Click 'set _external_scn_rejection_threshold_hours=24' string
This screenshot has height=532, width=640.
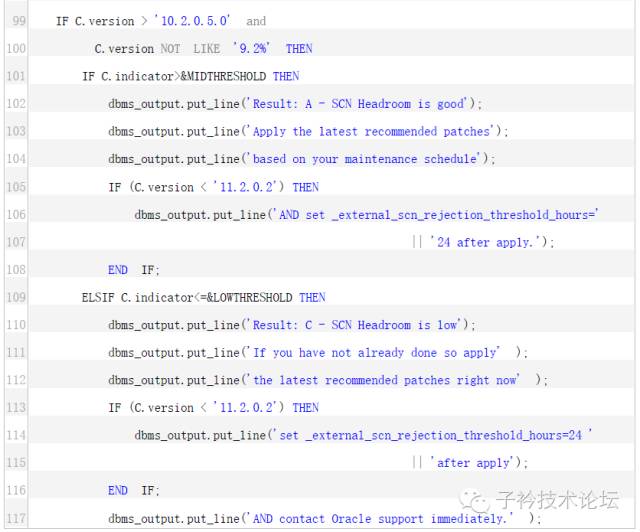click(x=433, y=435)
